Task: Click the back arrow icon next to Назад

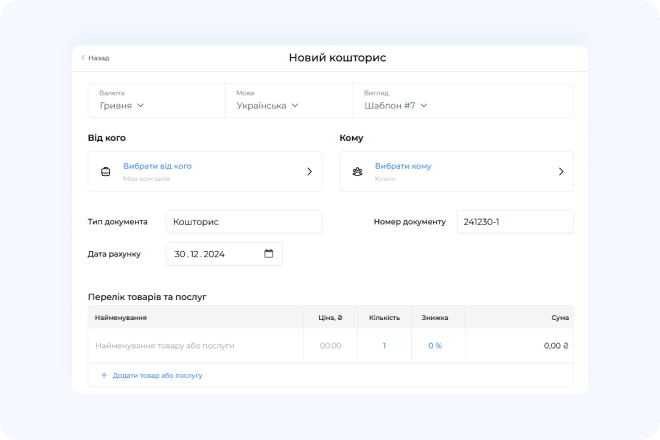Action: click(83, 58)
